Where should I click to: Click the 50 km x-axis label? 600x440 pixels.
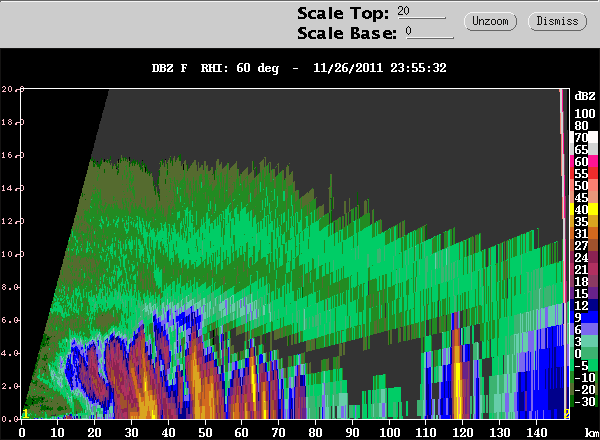click(205, 433)
